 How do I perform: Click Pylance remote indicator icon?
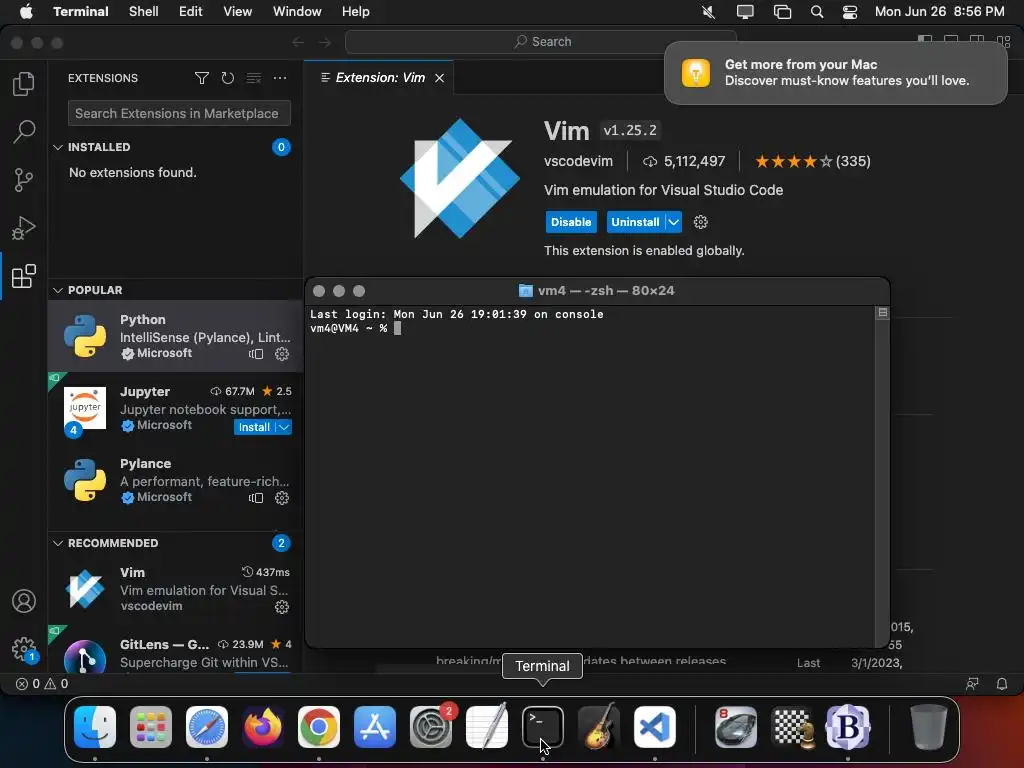click(x=256, y=498)
